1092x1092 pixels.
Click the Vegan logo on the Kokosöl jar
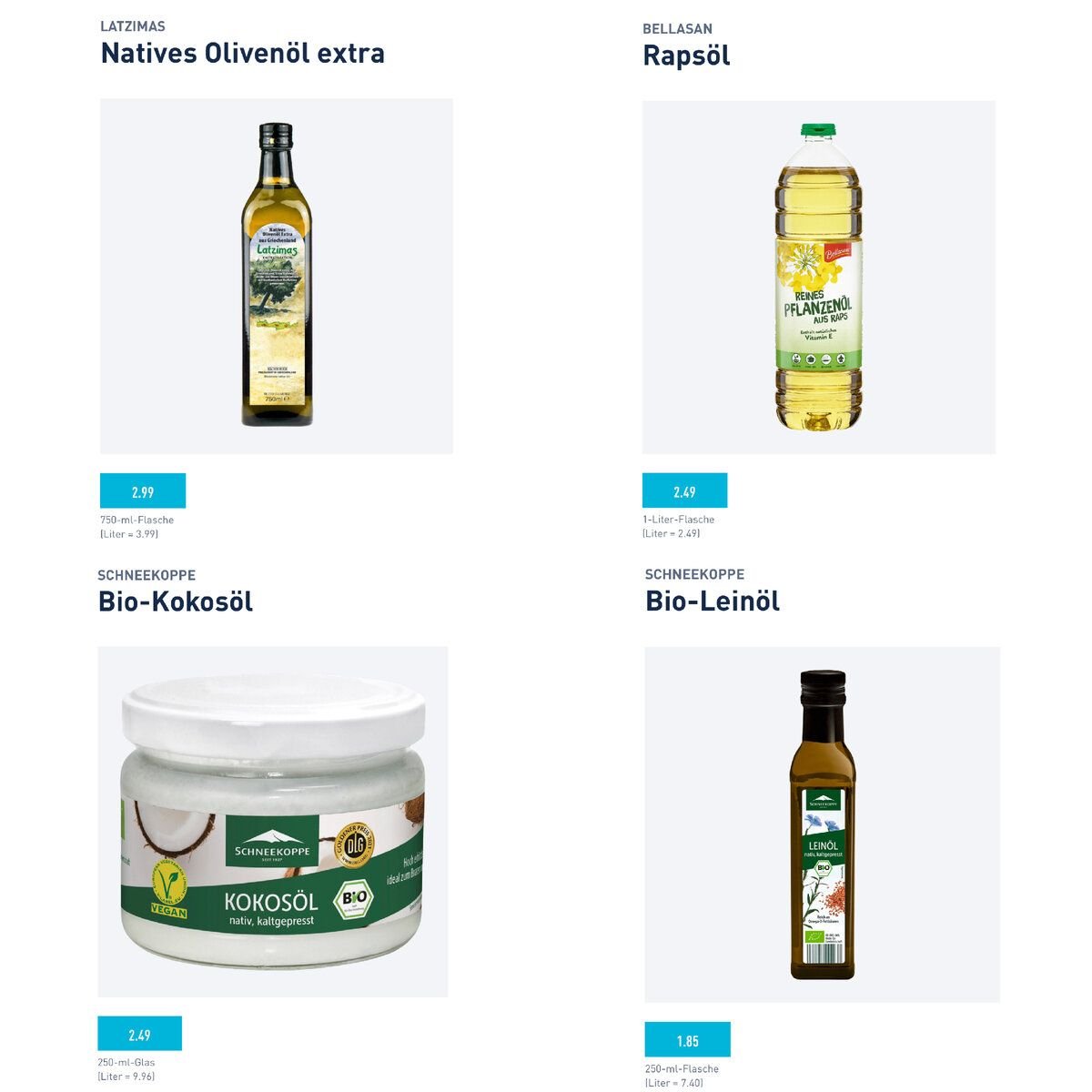[x=168, y=890]
